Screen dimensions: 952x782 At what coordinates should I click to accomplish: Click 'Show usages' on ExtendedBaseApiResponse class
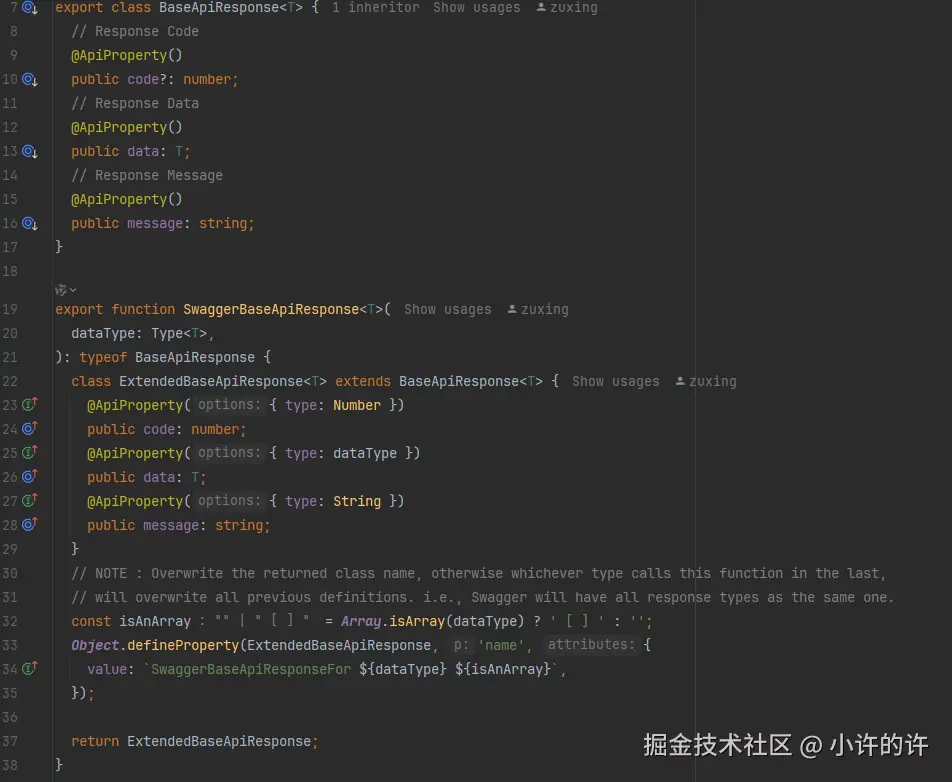pyautogui.click(x=615, y=381)
